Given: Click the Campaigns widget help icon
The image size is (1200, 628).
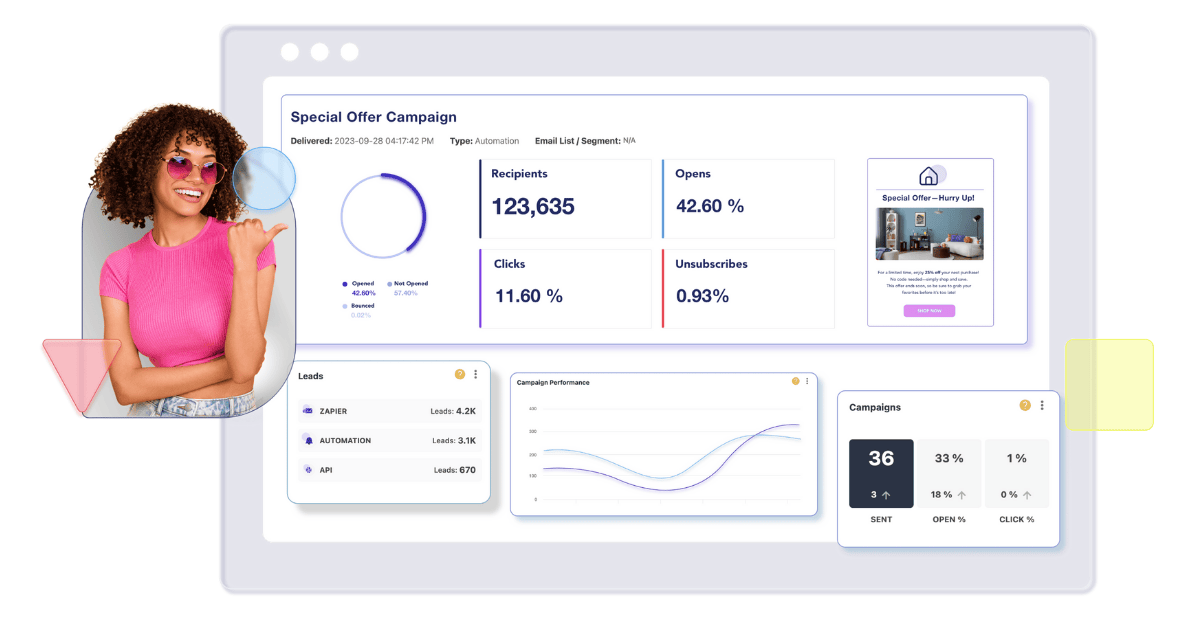Looking at the screenshot, I should pos(1025,405).
